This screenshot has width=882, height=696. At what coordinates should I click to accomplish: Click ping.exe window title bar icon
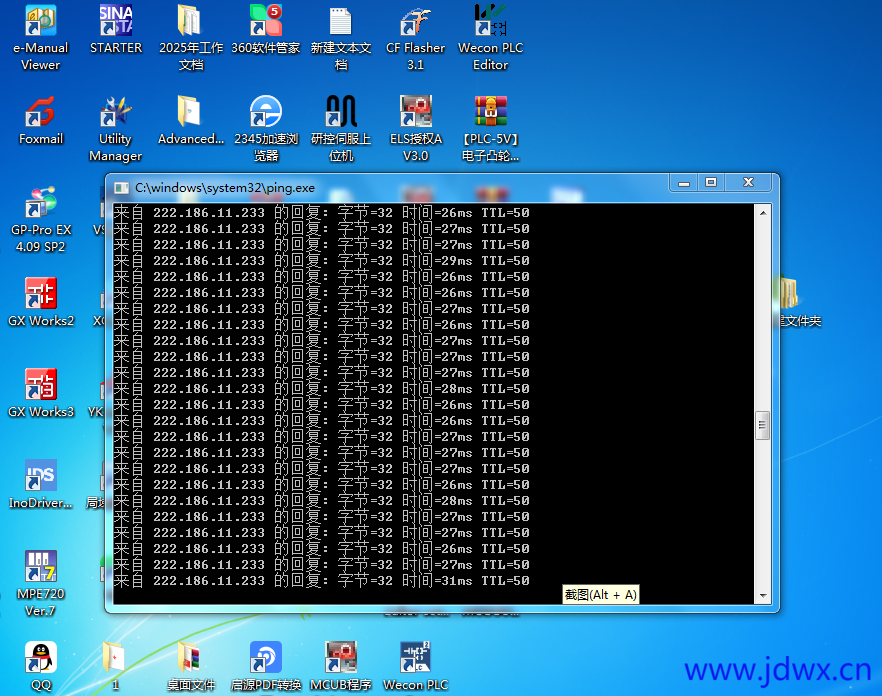[121, 188]
